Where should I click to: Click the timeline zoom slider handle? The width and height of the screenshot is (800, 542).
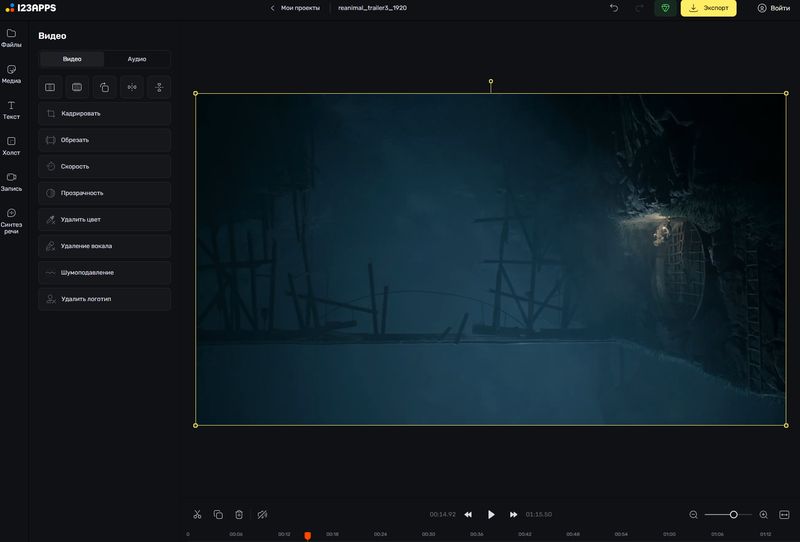(x=733, y=514)
